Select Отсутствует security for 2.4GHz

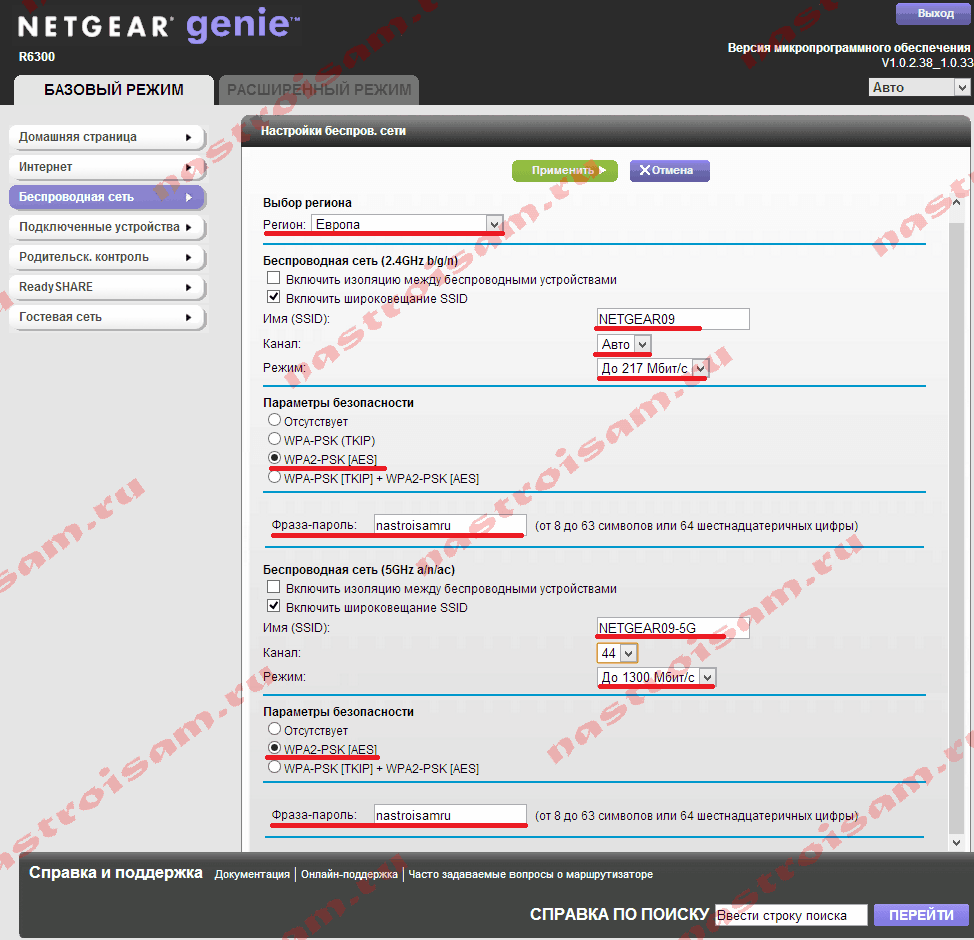pos(274,420)
